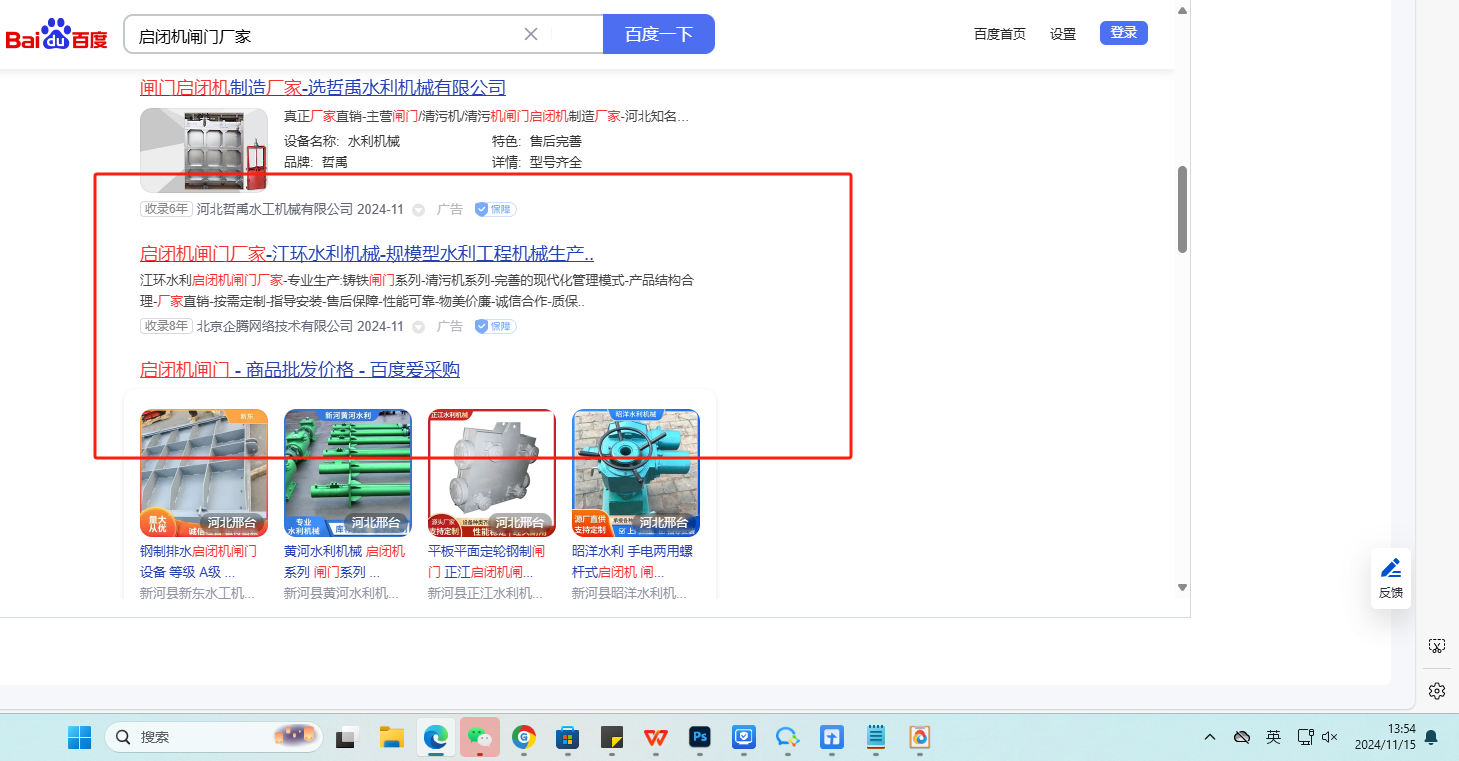Open the settings gear in the browser sidebar

click(x=1437, y=691)
